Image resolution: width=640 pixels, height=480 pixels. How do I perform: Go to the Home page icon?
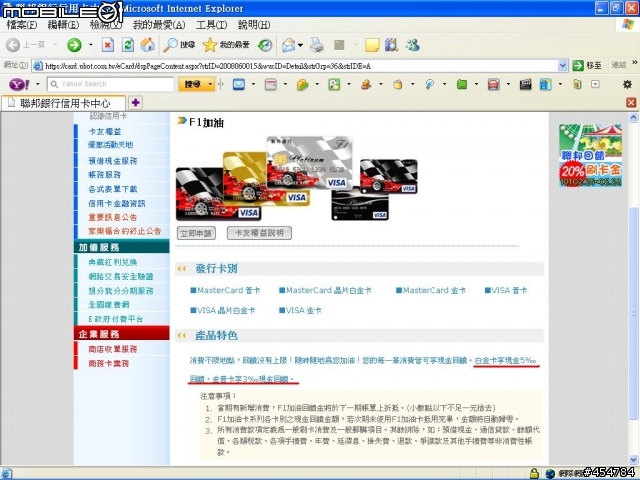(x=148, y=45)
